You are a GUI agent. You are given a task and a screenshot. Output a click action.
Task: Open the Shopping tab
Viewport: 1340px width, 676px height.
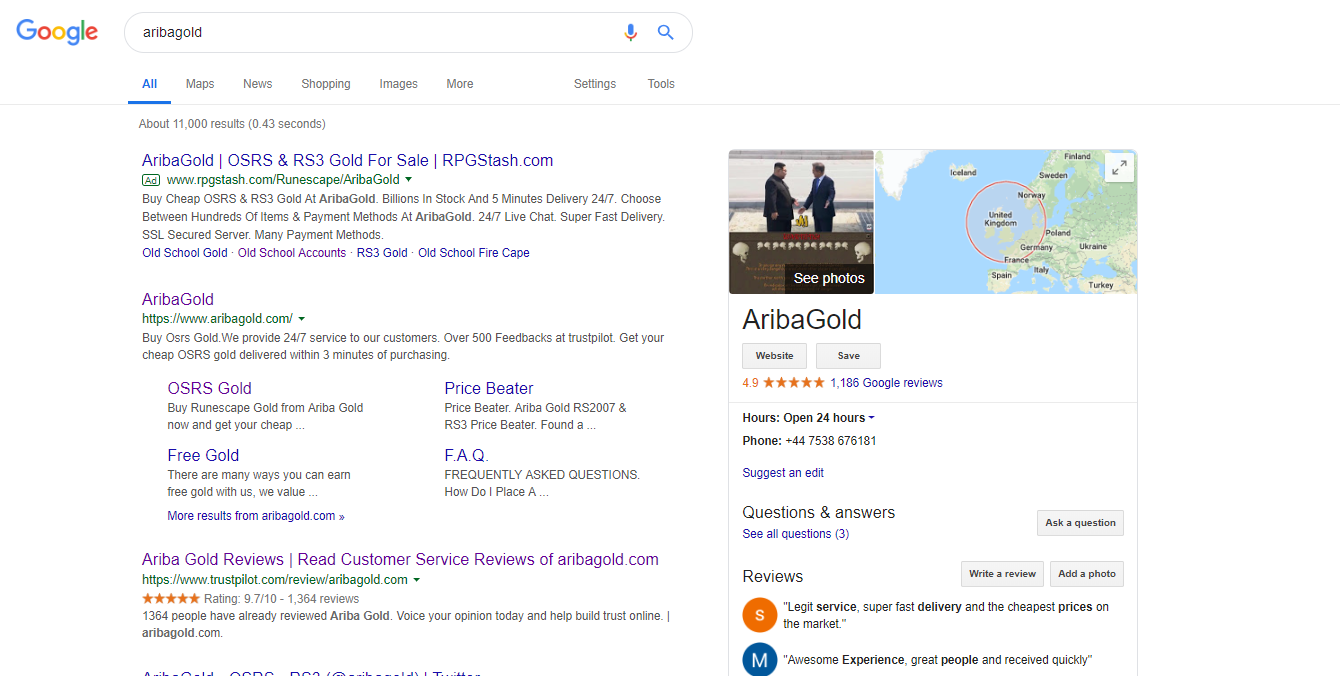click(x=326, y=84)
